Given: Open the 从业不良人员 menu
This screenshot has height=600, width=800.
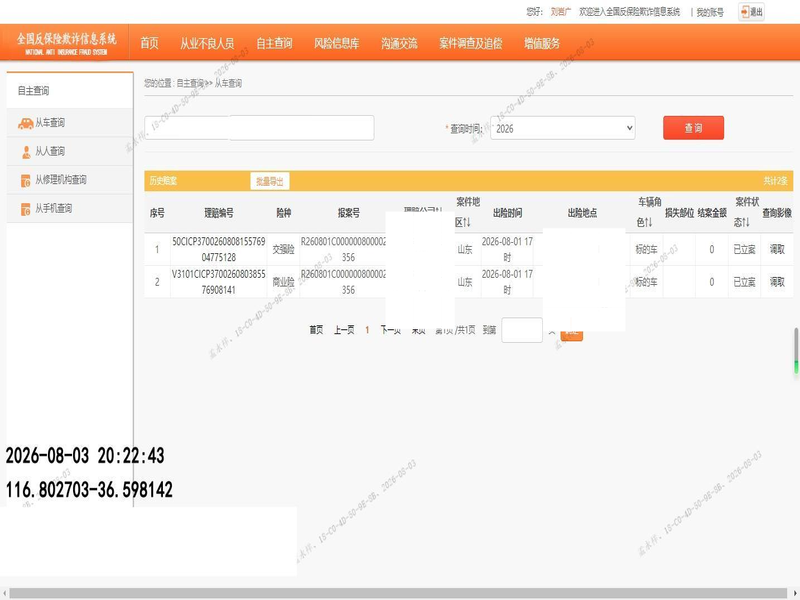Looking at the screenshot, I should (x=207, y=43).
